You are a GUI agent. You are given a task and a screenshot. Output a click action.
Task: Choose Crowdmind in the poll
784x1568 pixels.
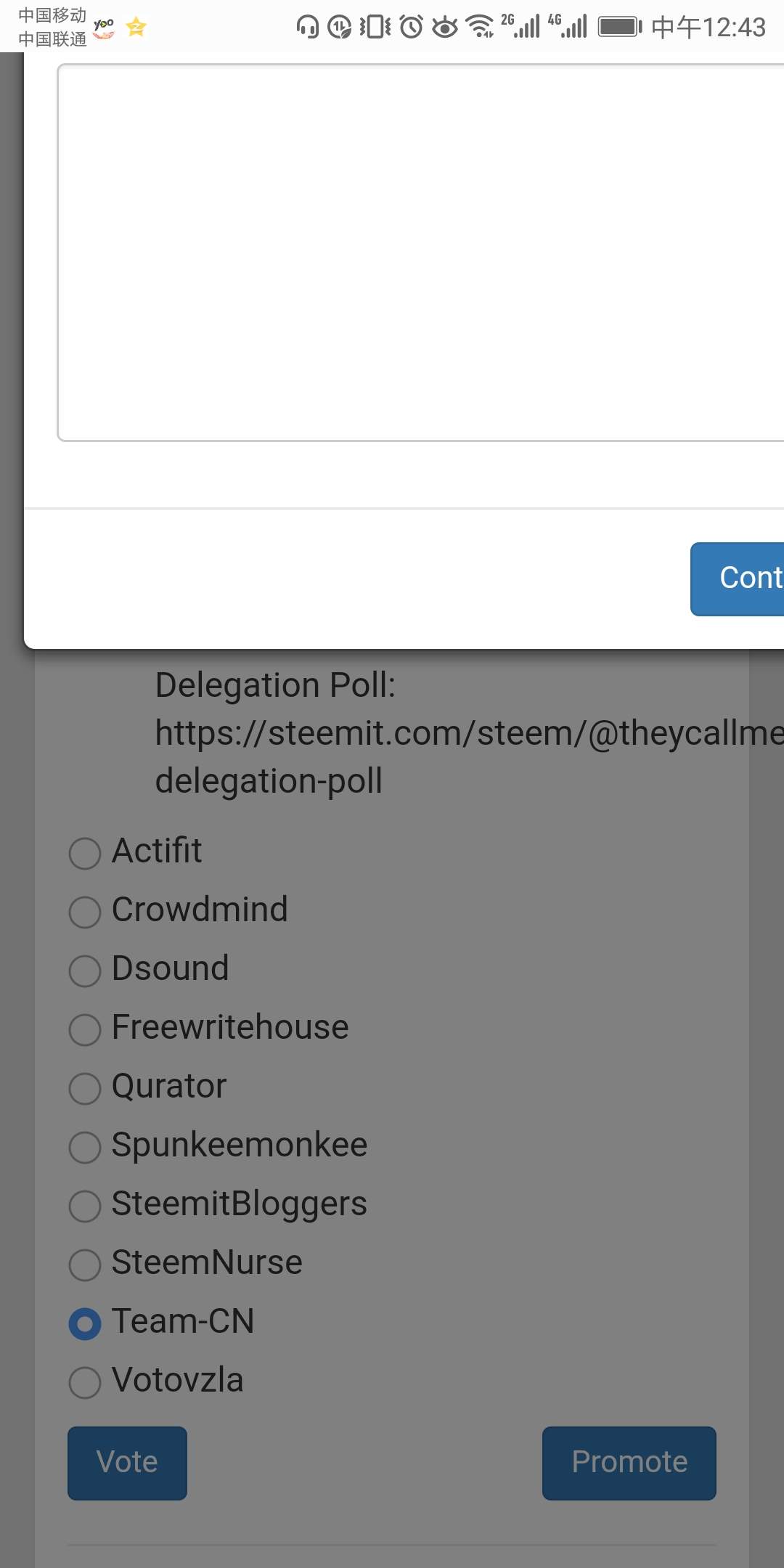pyautogui.click(x=85, y=912)
